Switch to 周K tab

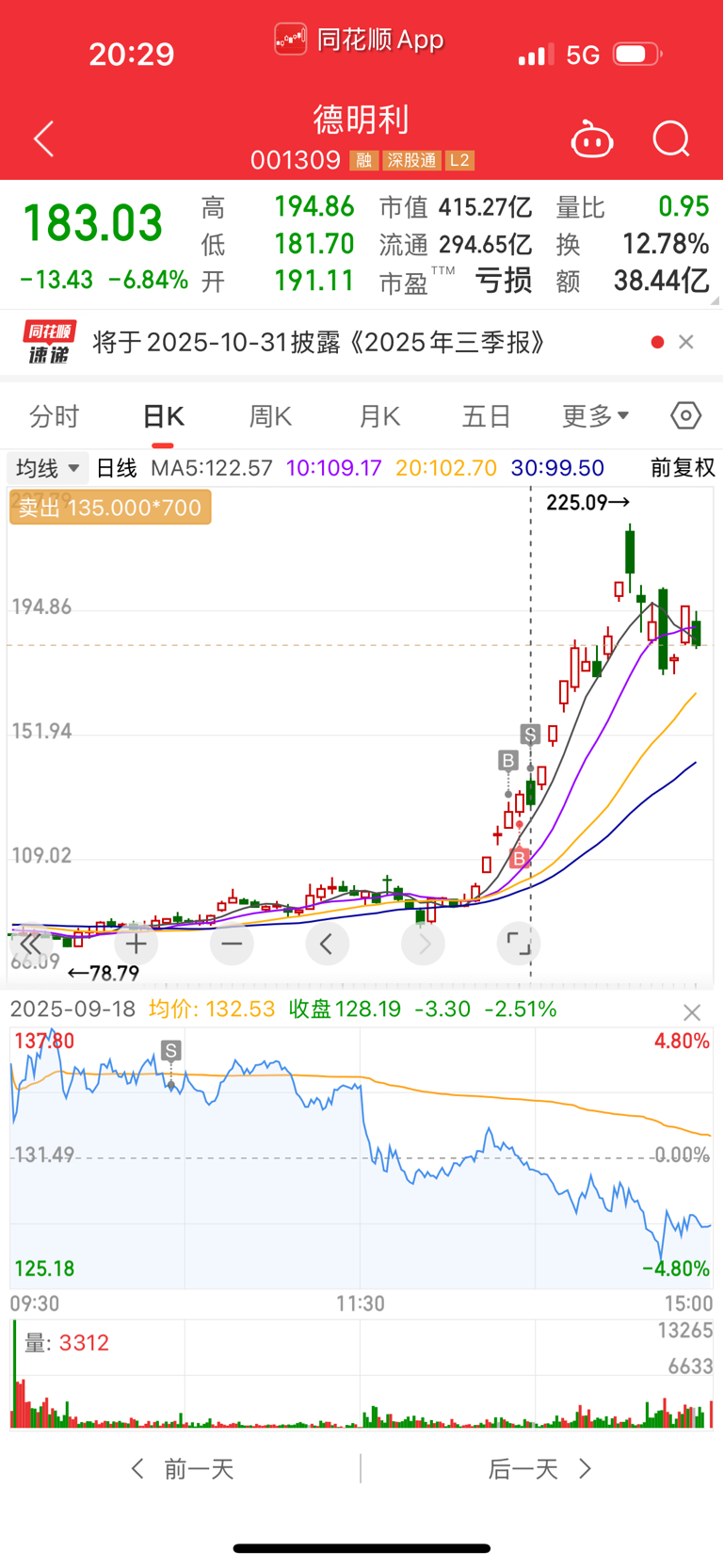coord(270,416)
